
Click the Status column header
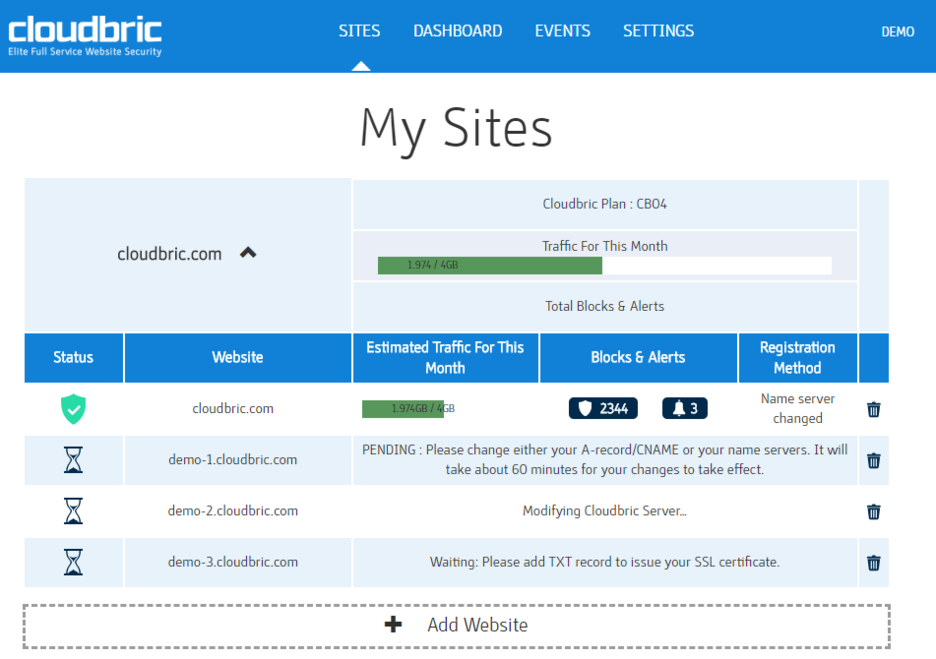[x=73, y=358]
